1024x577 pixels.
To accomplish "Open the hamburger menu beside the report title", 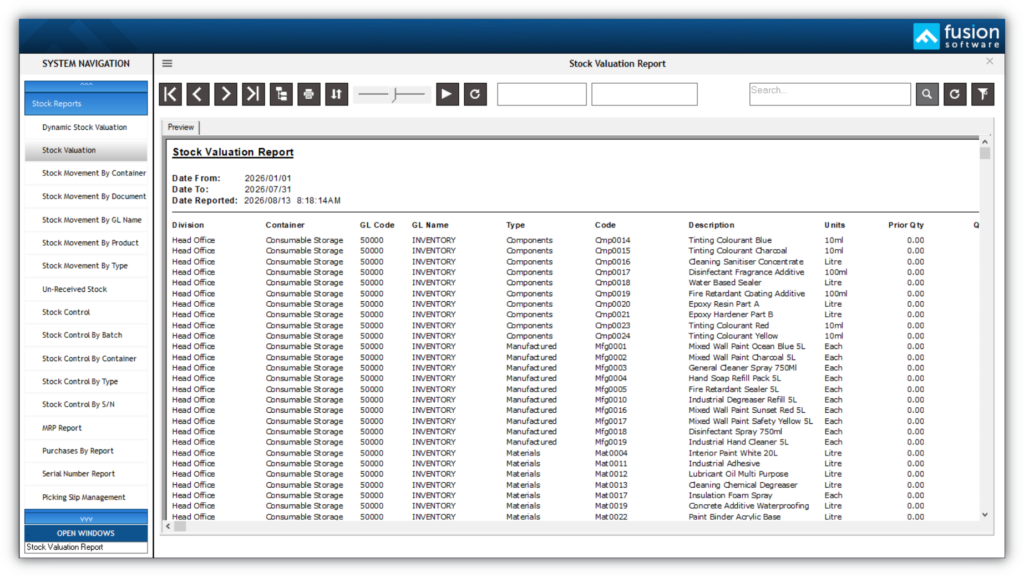I will tap(167, 63).
